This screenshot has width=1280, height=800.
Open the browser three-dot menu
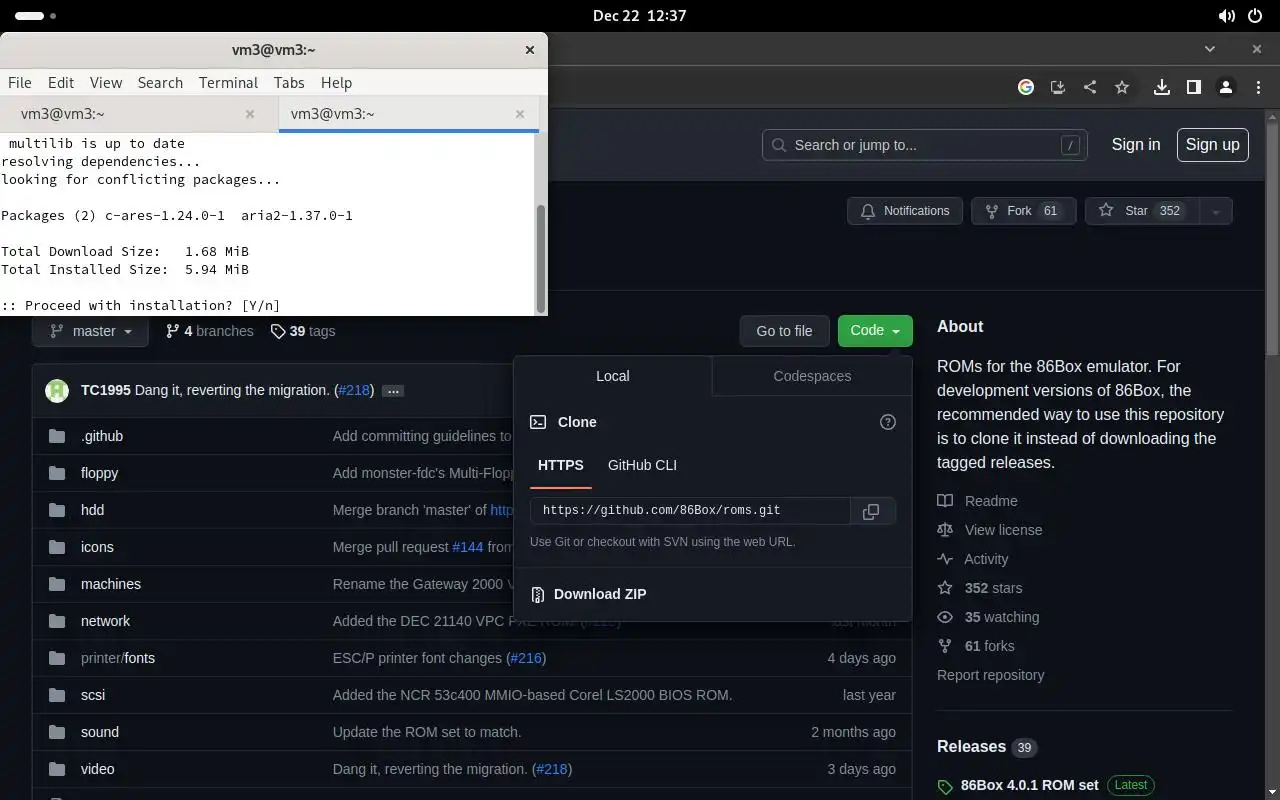(x=1257, y=87)
